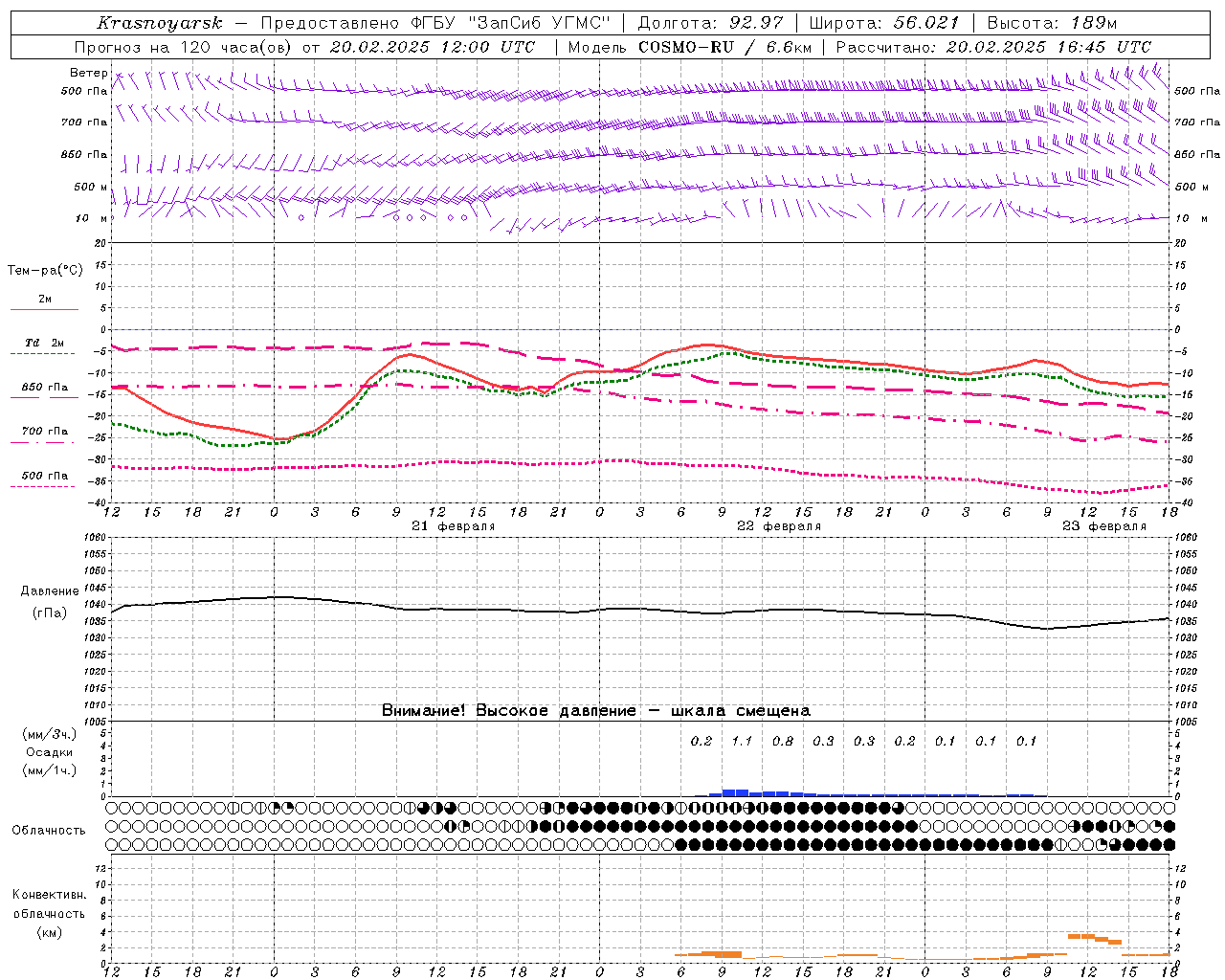
Task: Select the "Td 2м" dew point legend entry
Action: 45,343
